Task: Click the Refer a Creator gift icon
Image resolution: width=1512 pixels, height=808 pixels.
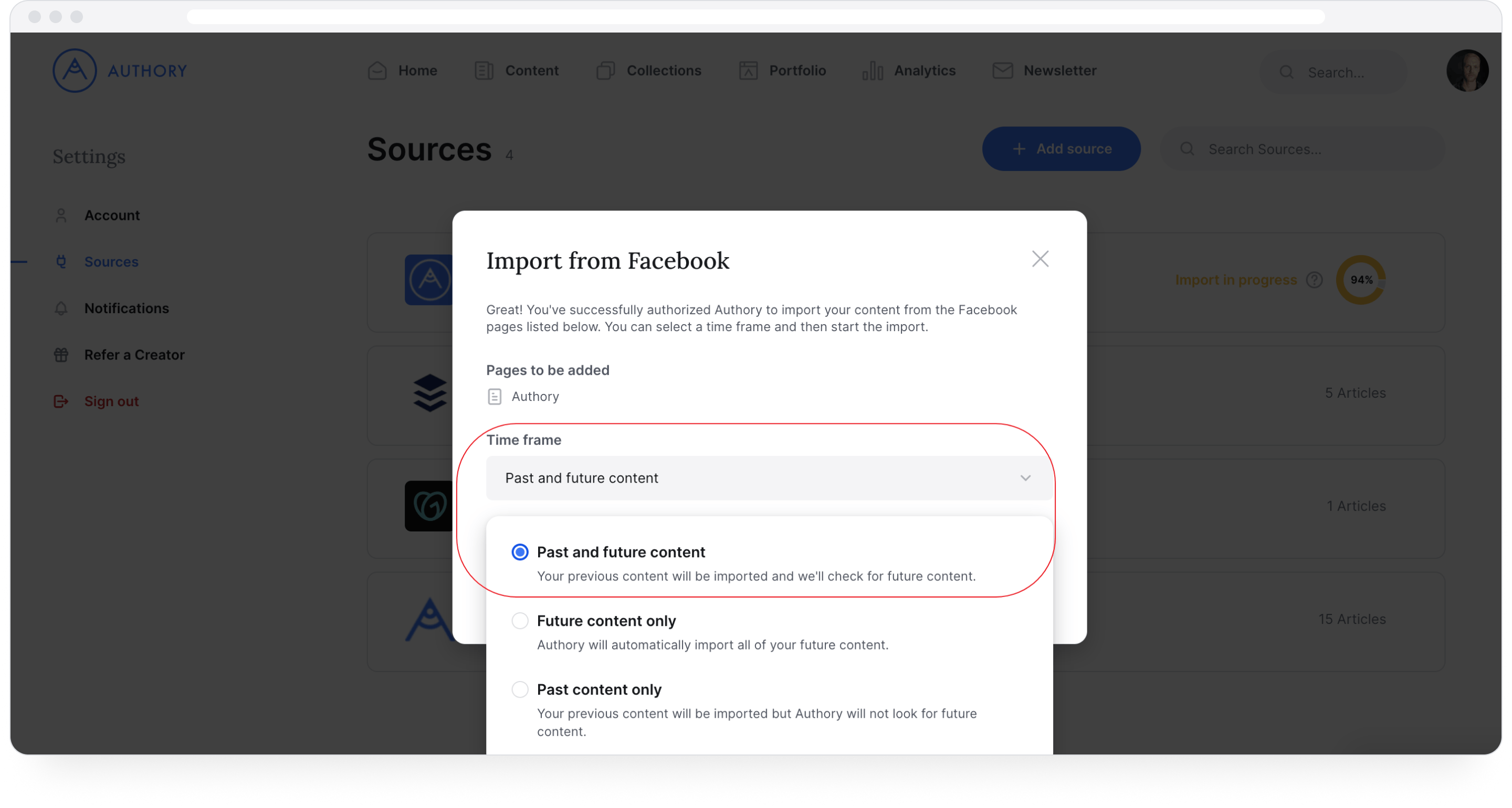Action: click(61, 354)
